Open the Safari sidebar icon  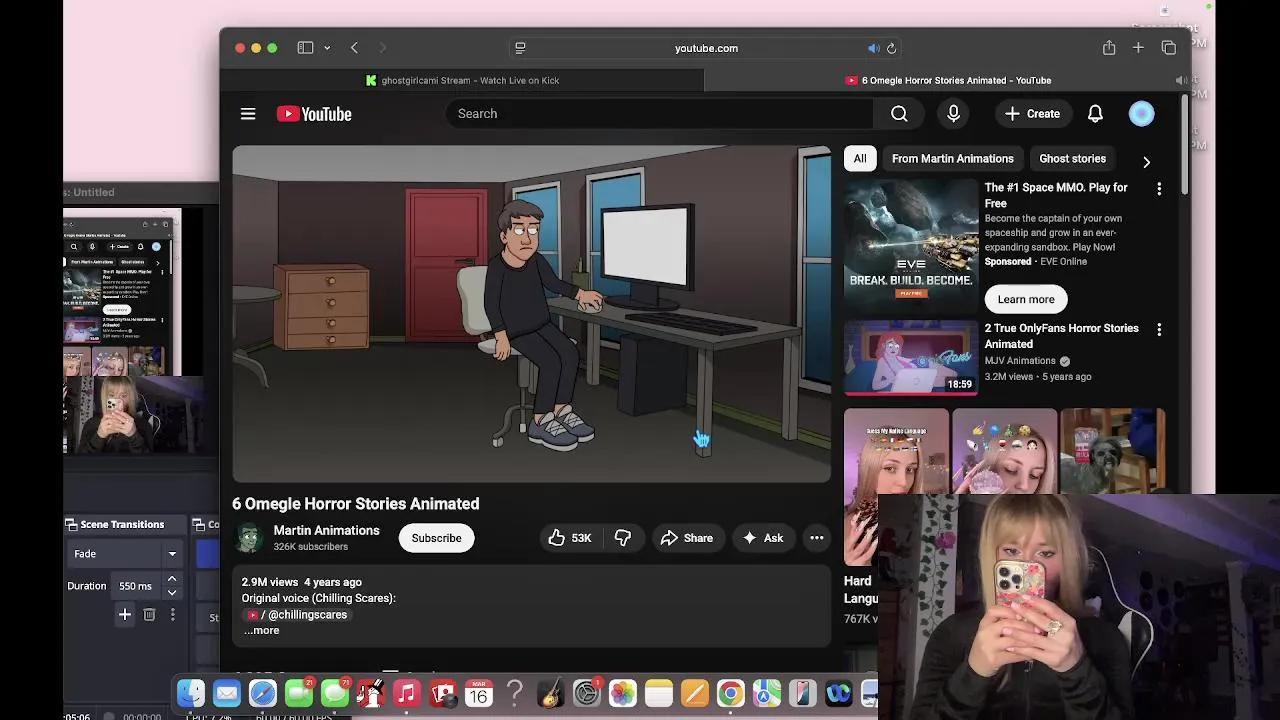[x=305, y=47]
